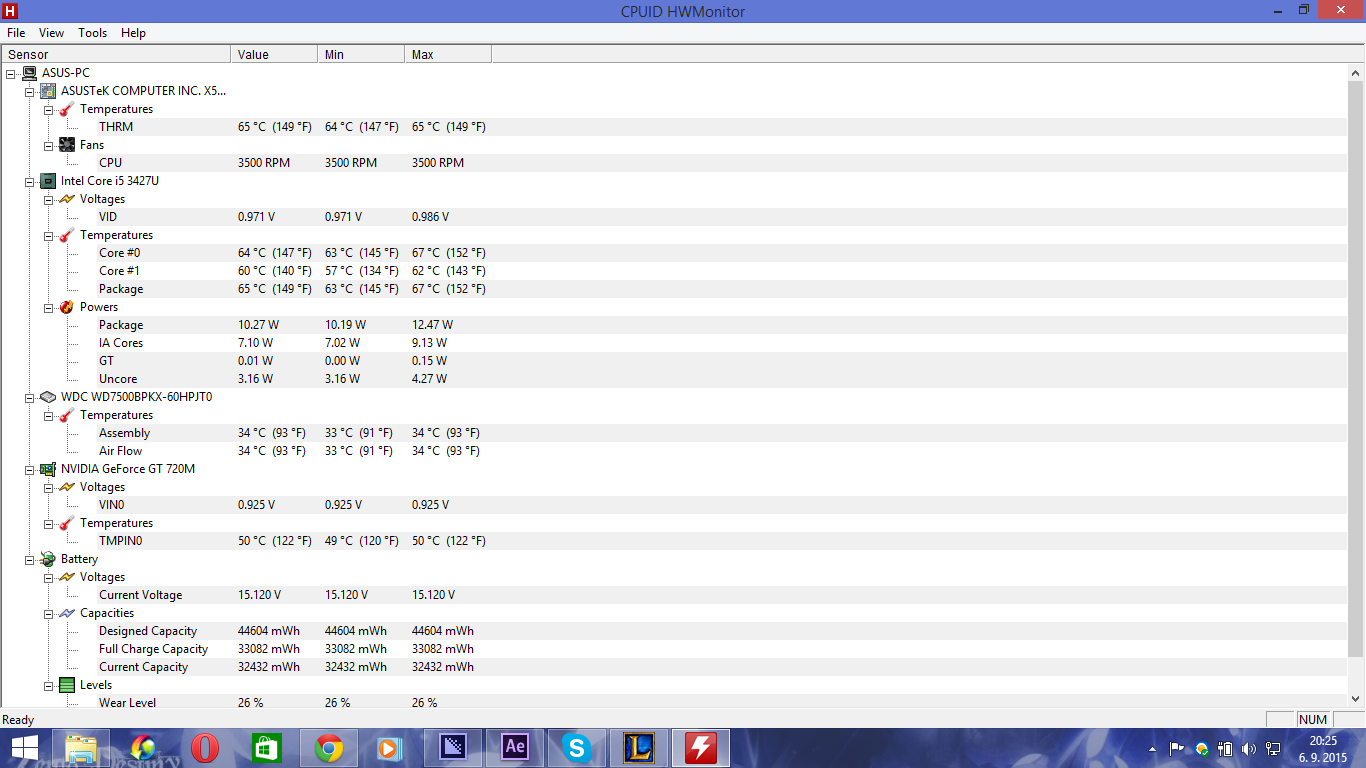Click the Min column header

point(361,54)
